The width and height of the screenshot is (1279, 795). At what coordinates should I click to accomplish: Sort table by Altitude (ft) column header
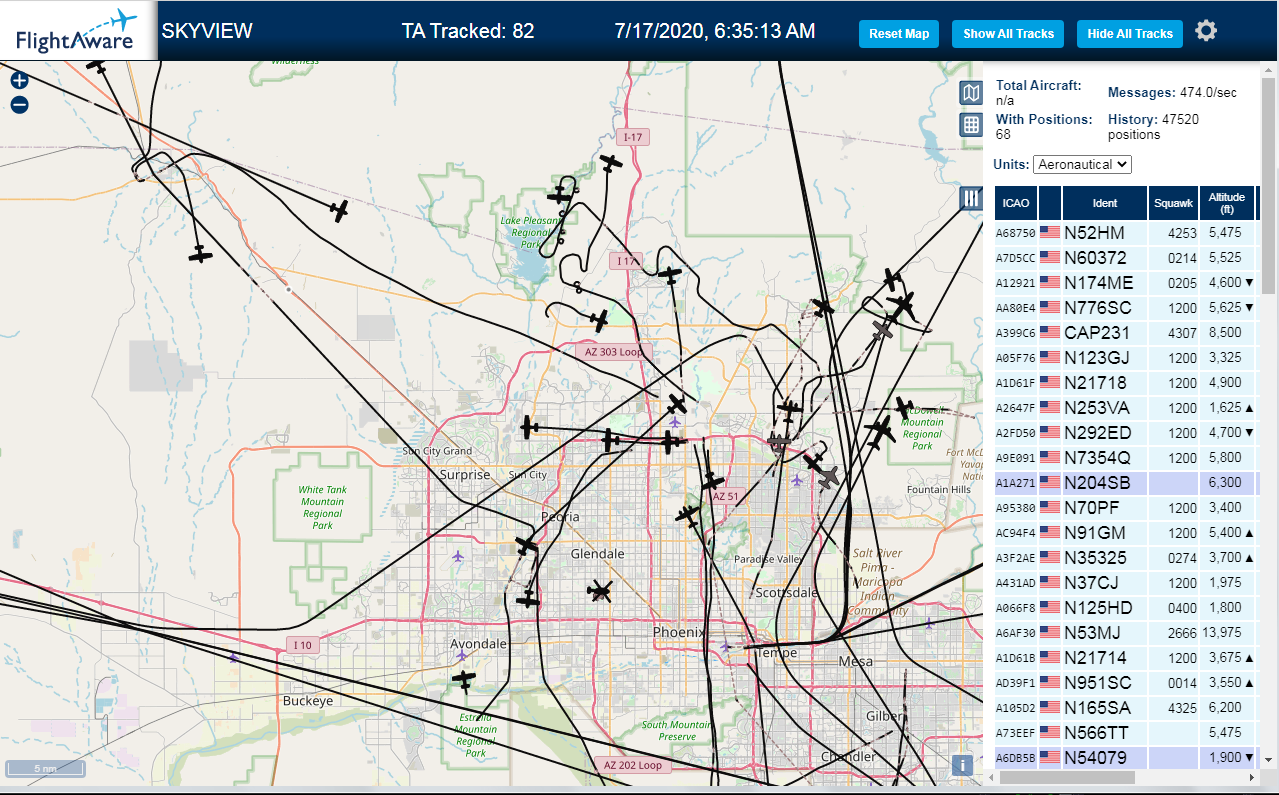(1226, 203)
